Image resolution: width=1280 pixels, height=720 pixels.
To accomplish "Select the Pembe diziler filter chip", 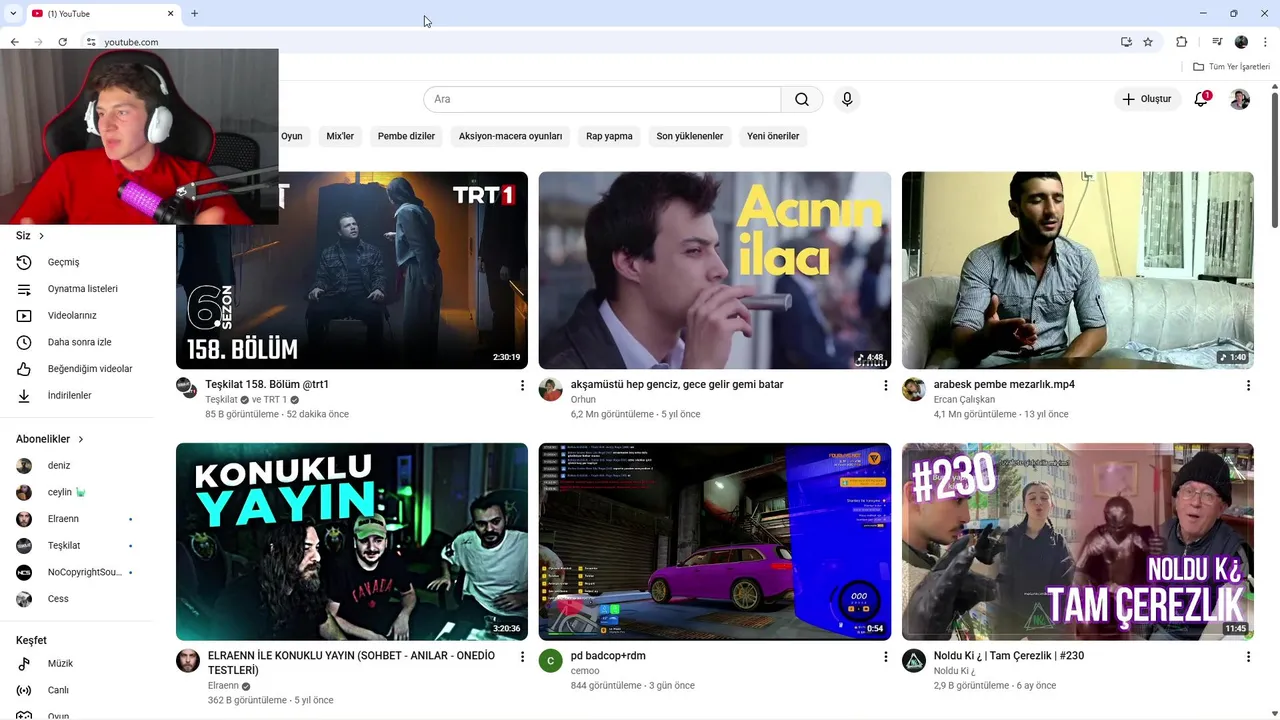I will [406, 136].
